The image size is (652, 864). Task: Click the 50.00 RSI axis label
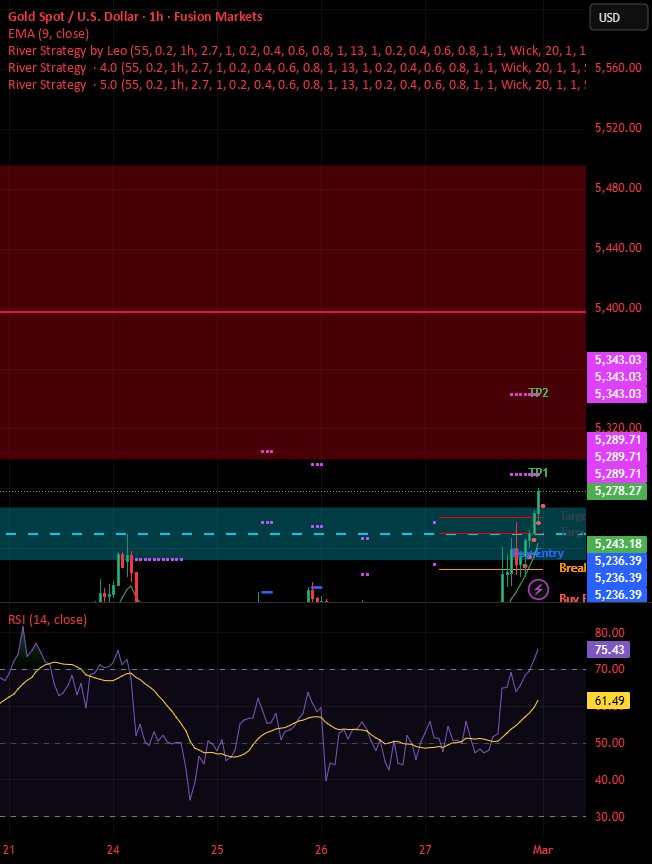610,743
